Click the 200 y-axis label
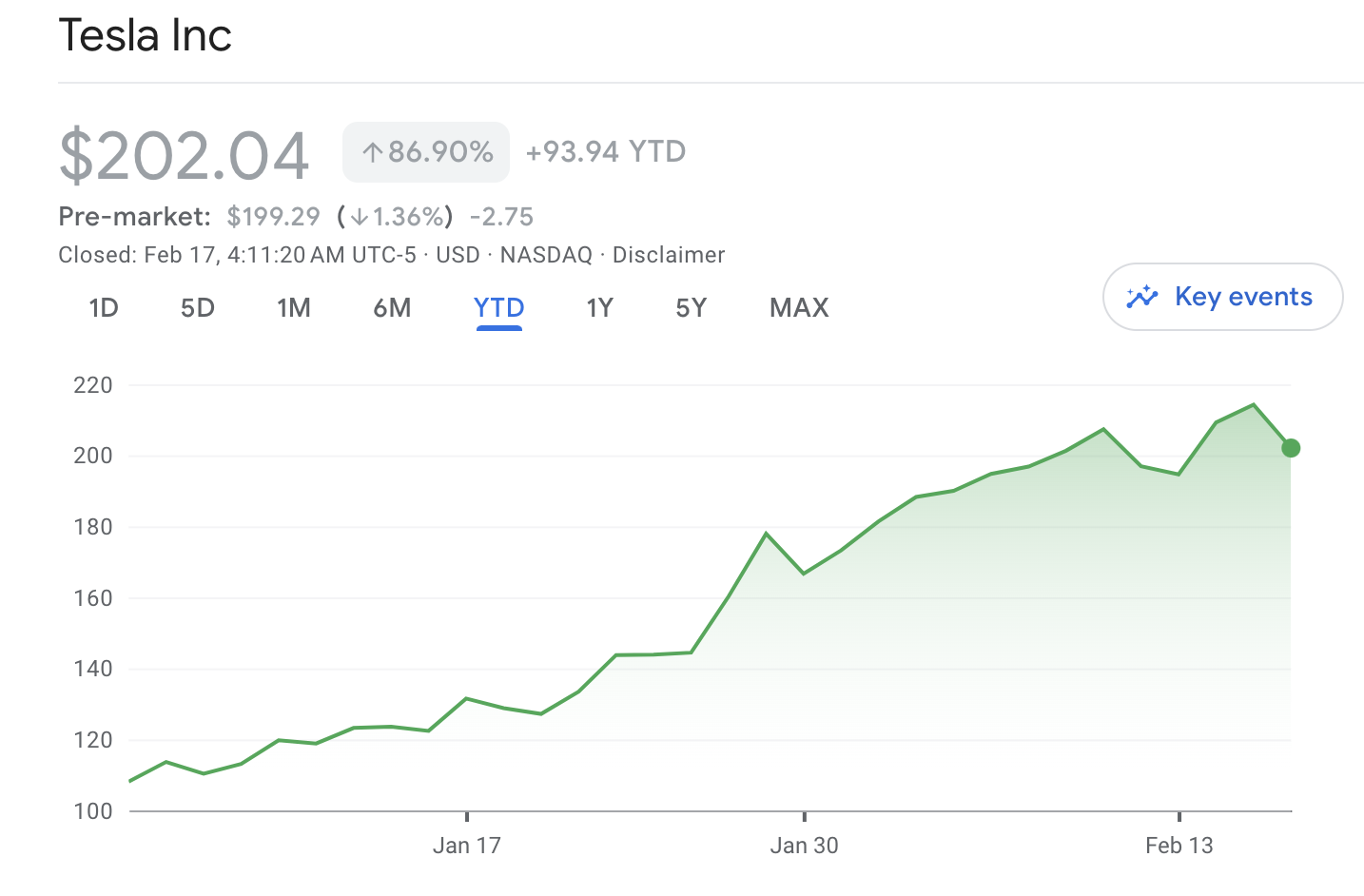 [92, 456]
